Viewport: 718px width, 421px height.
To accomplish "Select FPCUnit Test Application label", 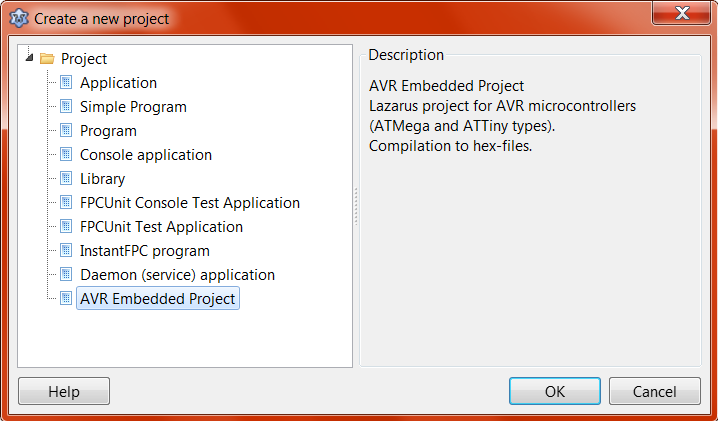I will coord(161,227).
